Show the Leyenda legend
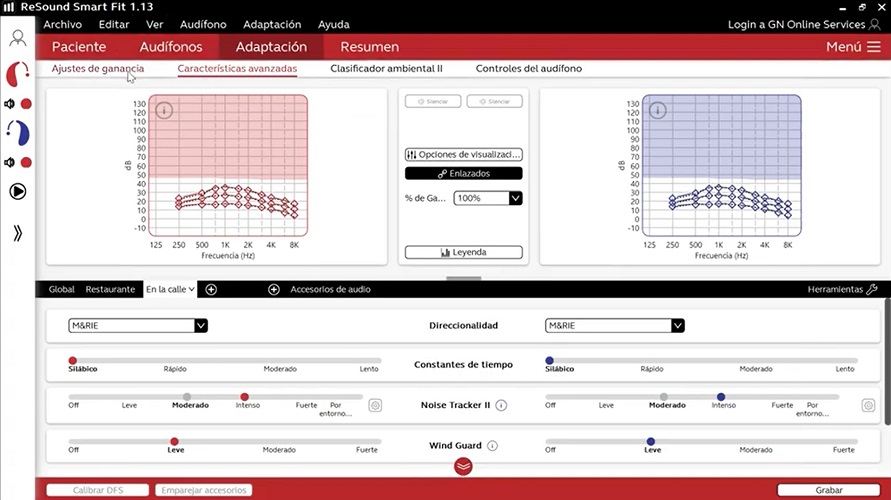 tap(464, 252)
